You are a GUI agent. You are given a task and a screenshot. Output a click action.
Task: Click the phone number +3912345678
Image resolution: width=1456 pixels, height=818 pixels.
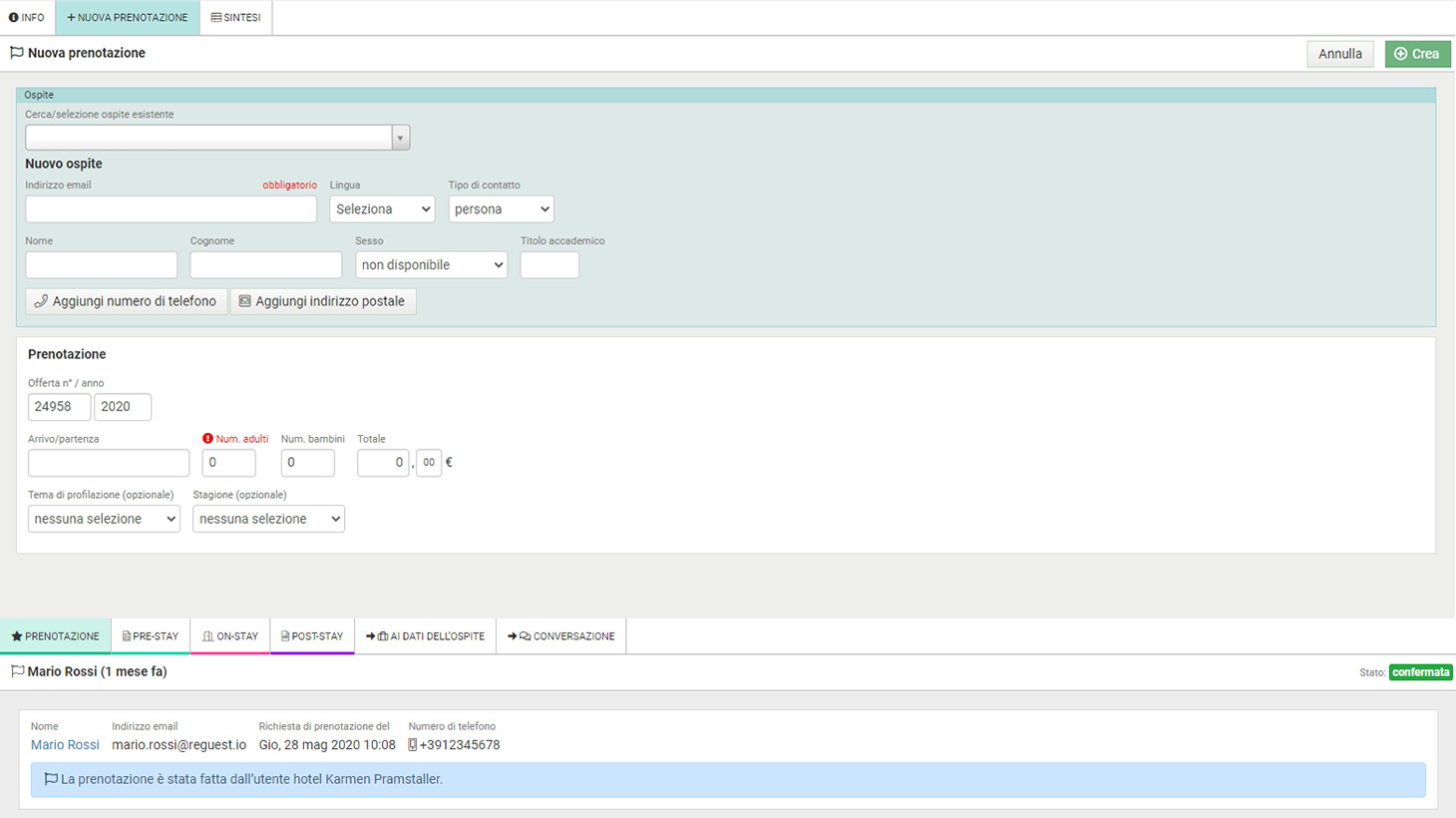[460, 745]
